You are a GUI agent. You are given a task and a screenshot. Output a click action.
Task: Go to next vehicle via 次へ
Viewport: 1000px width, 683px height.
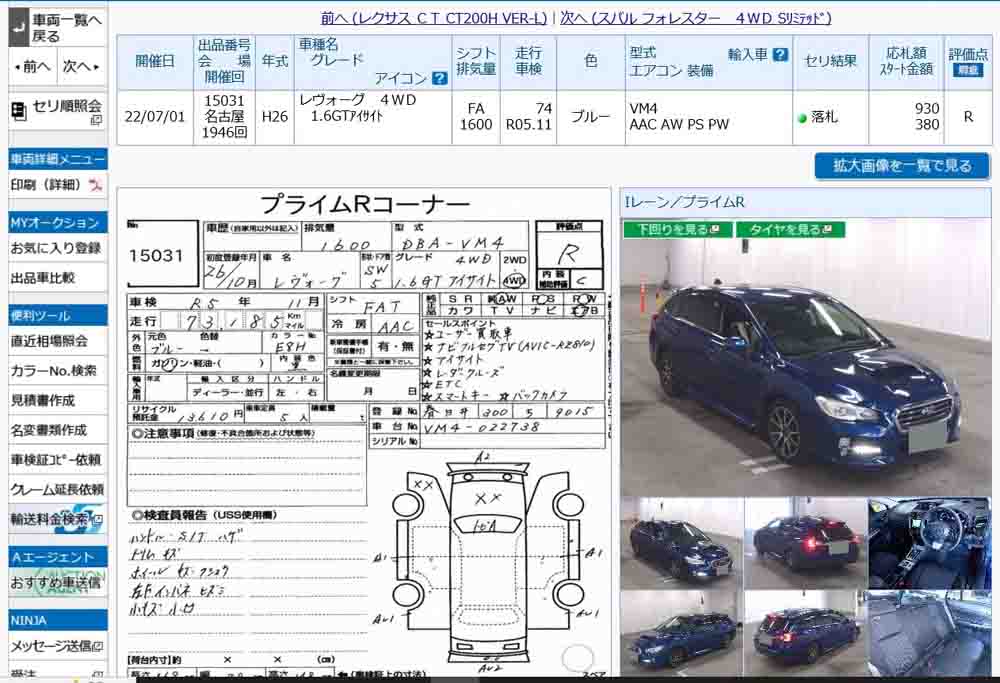(x=81, y=66)
